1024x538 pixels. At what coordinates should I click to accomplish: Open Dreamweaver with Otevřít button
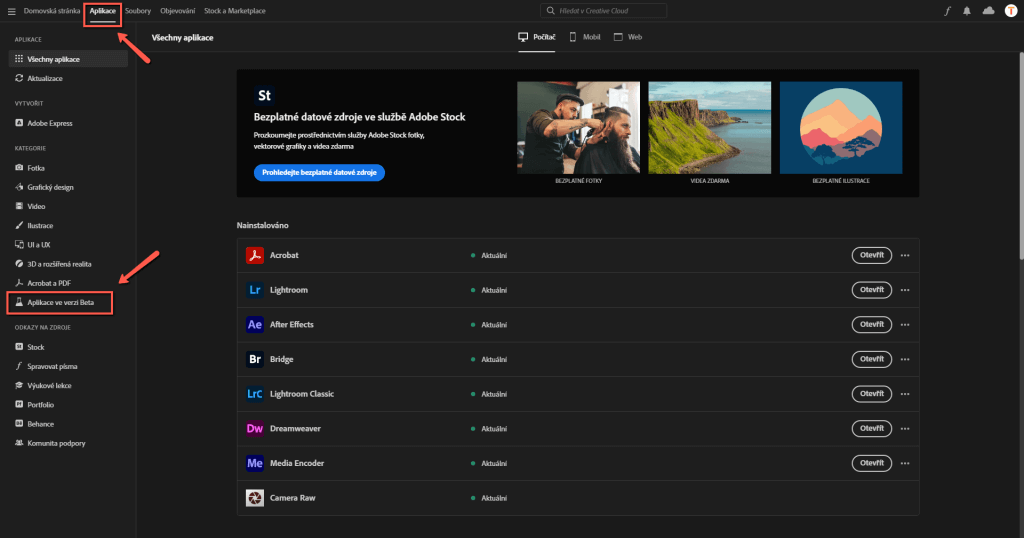(871, 428)
